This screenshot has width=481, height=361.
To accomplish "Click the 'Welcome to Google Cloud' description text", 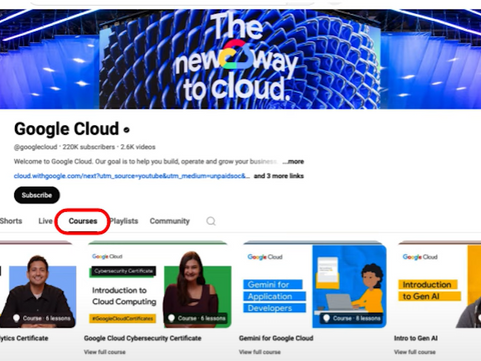I will click(145, 162).
